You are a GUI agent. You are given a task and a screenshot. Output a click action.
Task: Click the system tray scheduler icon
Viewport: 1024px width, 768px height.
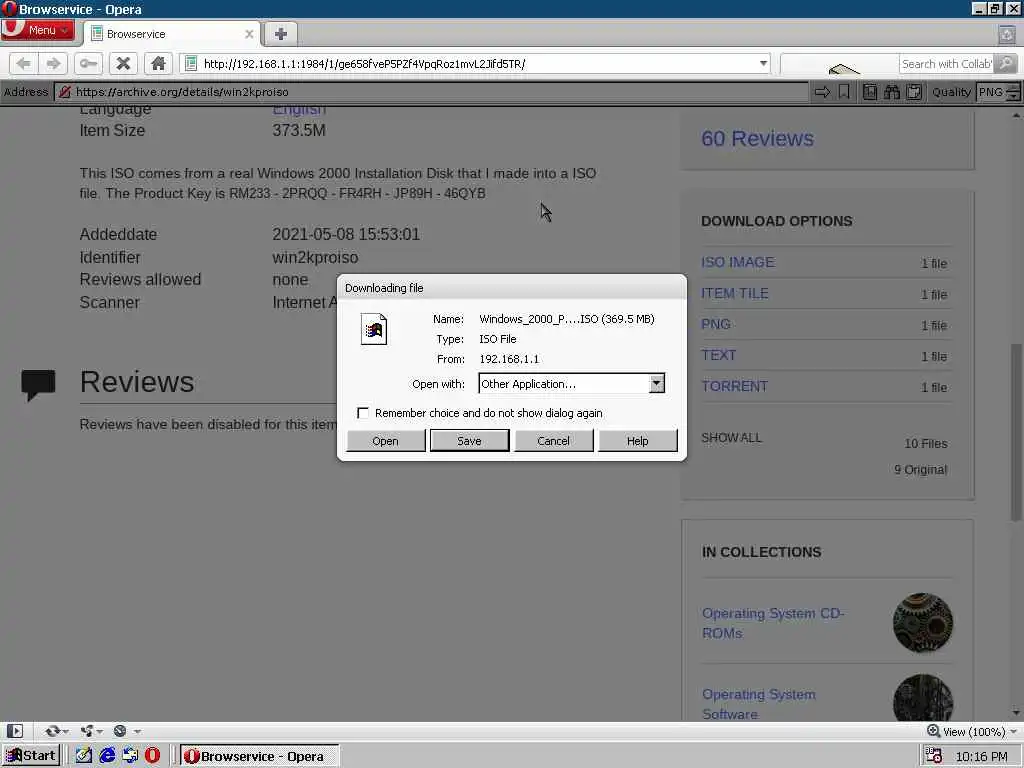[x=934, y=756]
